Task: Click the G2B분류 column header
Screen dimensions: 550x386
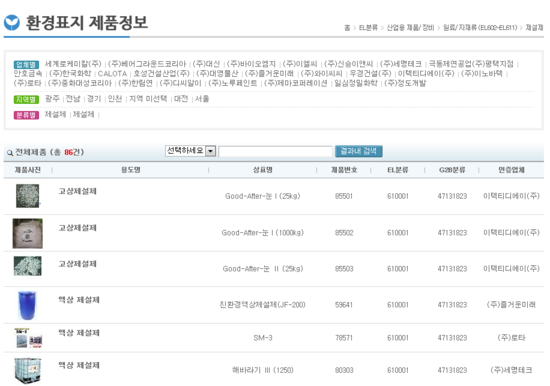Action: tap(452, 170)
